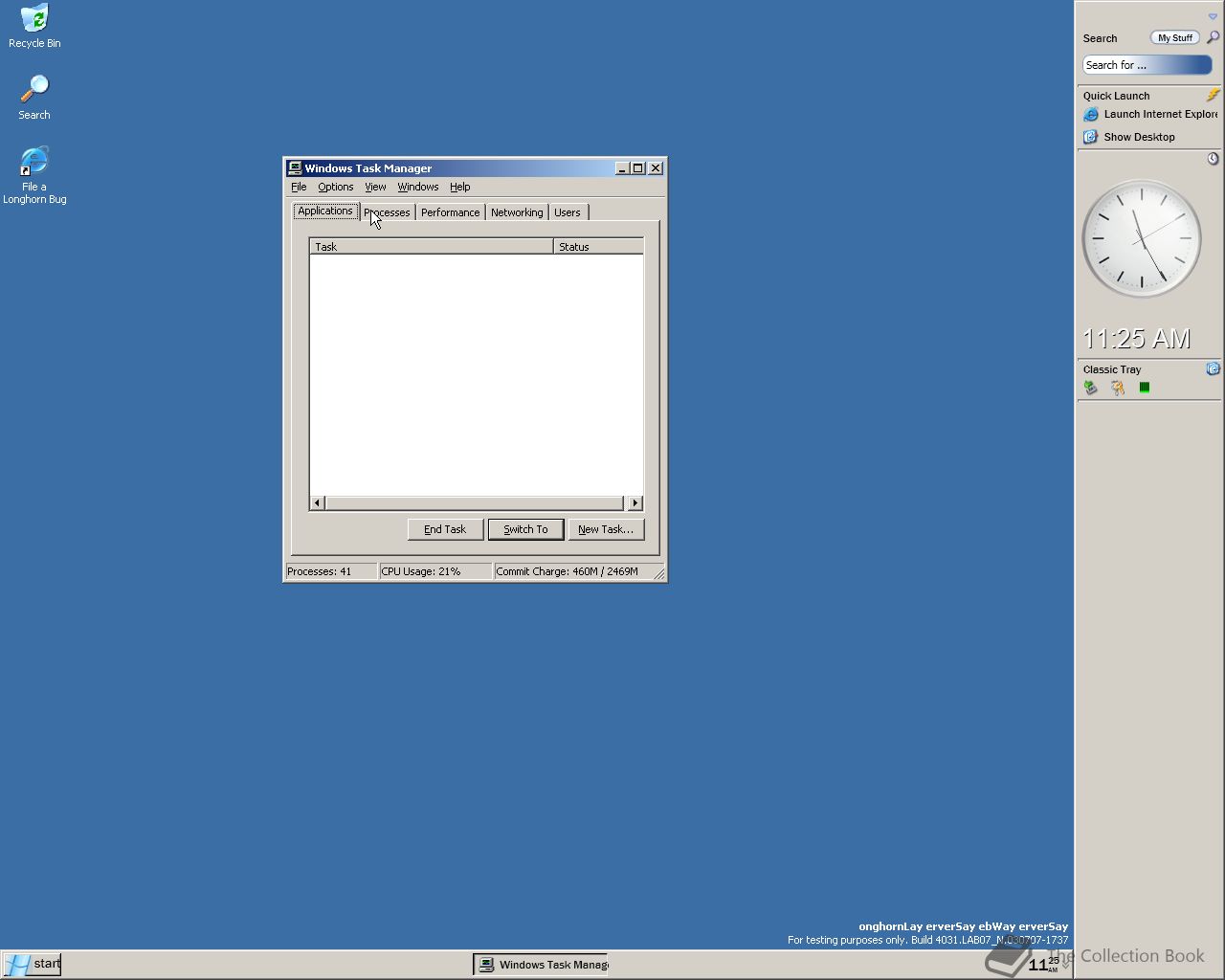Open the Help menu

(x=460, y=187)
